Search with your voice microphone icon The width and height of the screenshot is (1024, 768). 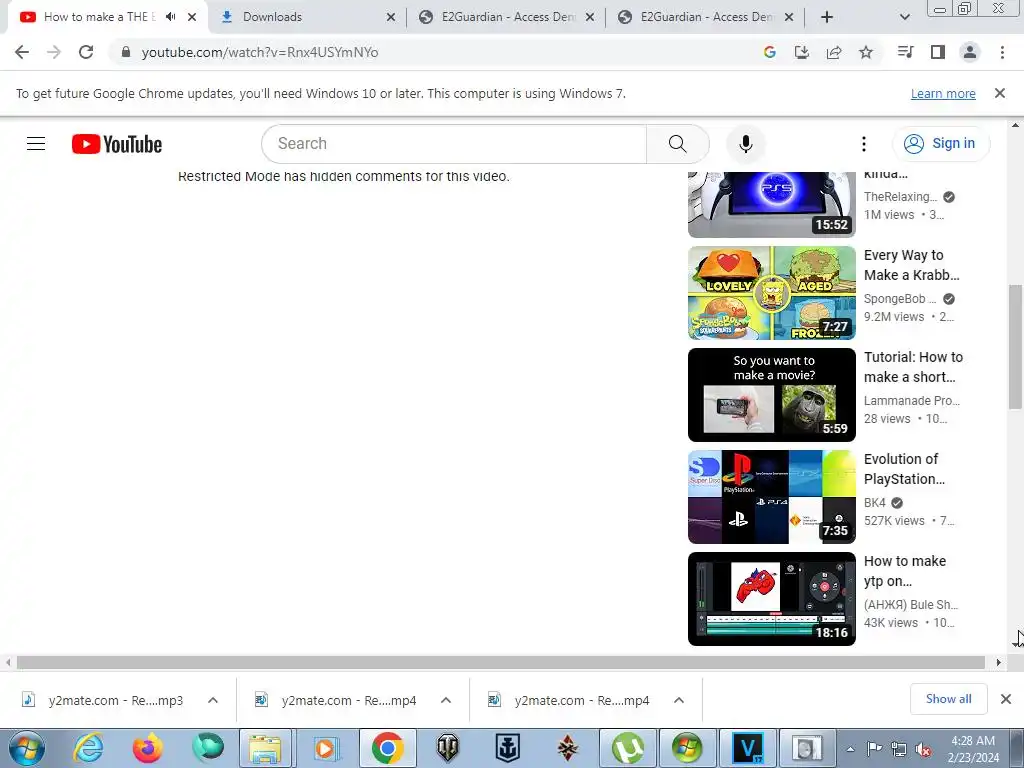(745, 144)
